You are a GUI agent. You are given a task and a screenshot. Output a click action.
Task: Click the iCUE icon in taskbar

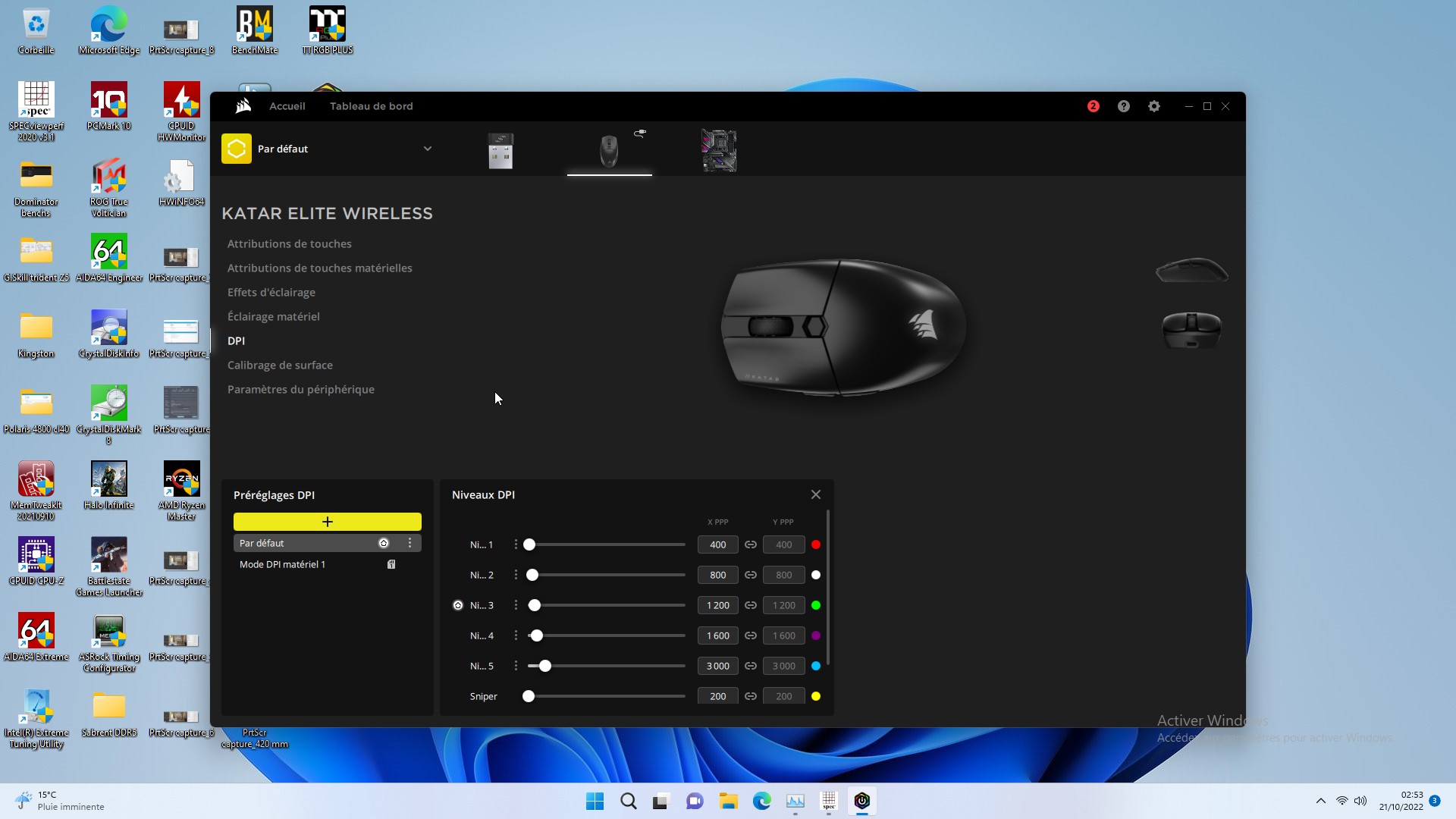pos(862,801)
